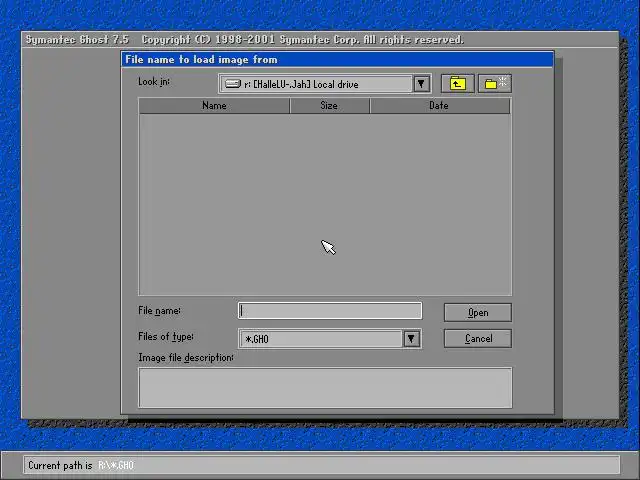This screenshot has height=480, width=640.
Task: Sort by the Date column header
Action: (x=439, y=106)
